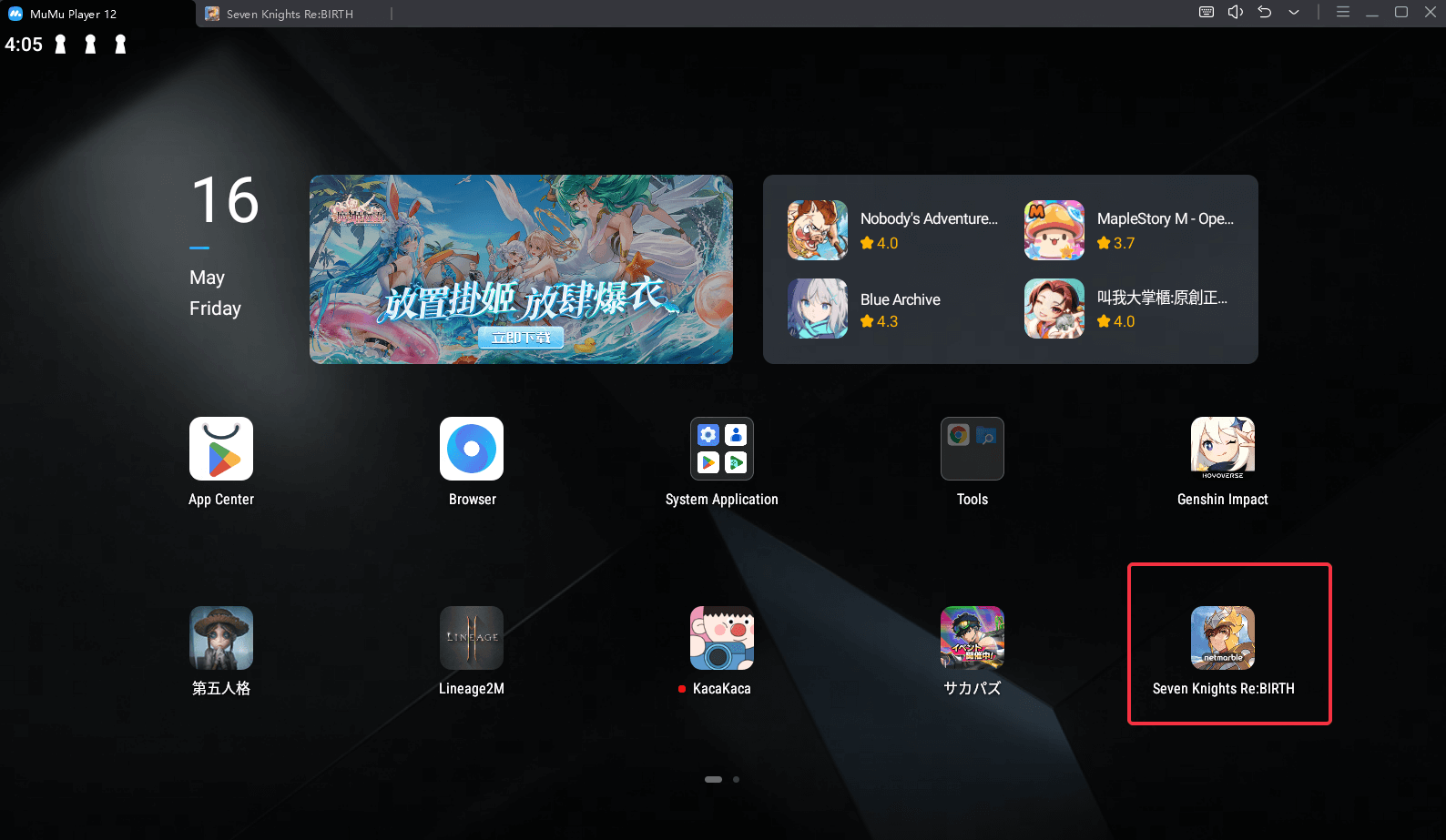Open the サカパズ game

pos(972,638)
